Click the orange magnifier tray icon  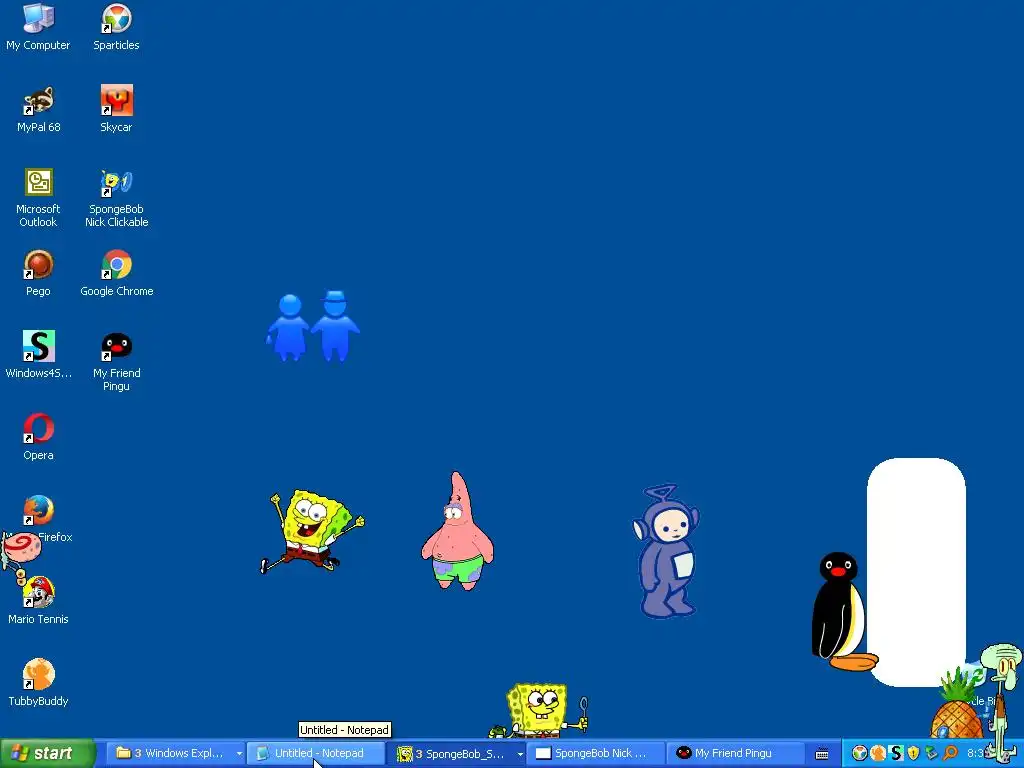(x=950, y=754)
